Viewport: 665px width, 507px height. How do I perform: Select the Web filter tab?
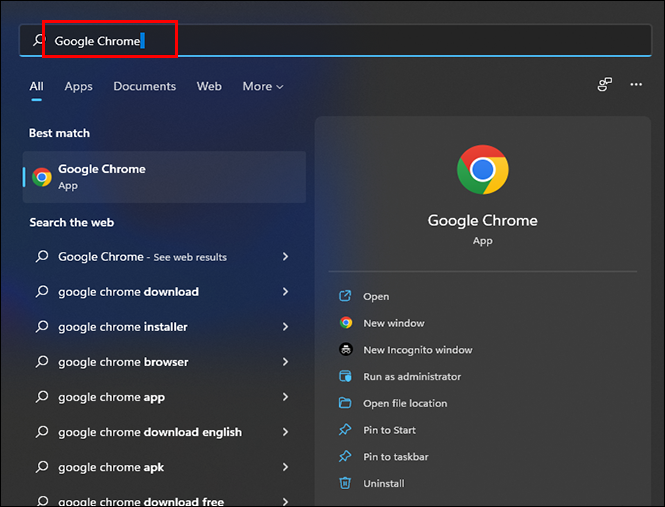(x=209, y=87)
